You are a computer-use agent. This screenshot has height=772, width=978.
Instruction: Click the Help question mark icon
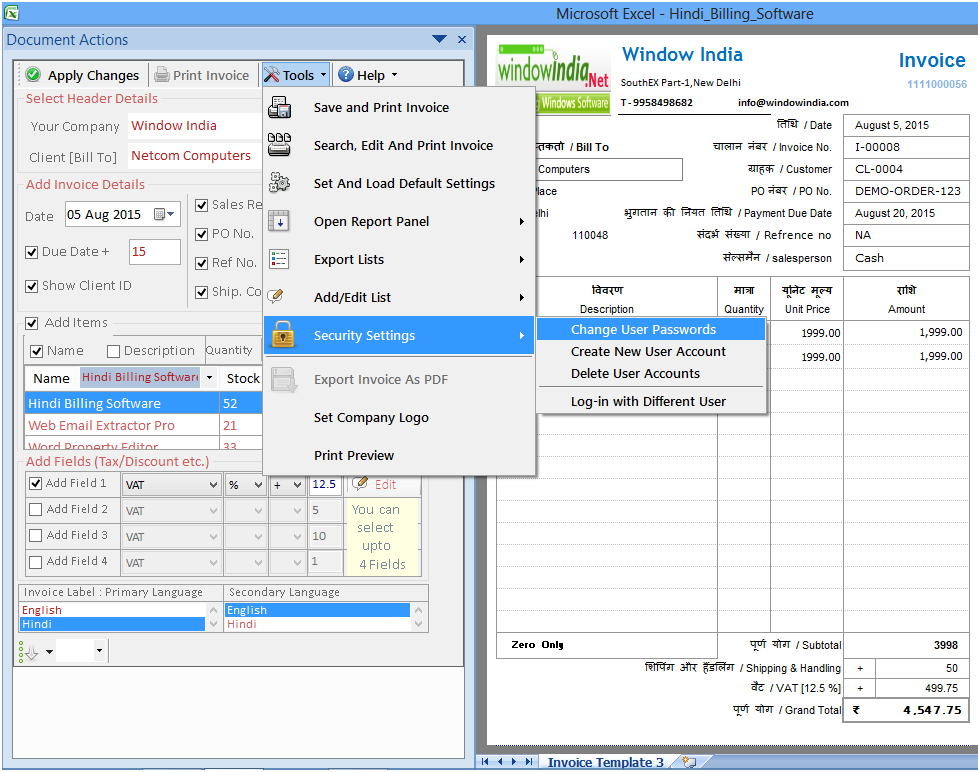point(346,75)
